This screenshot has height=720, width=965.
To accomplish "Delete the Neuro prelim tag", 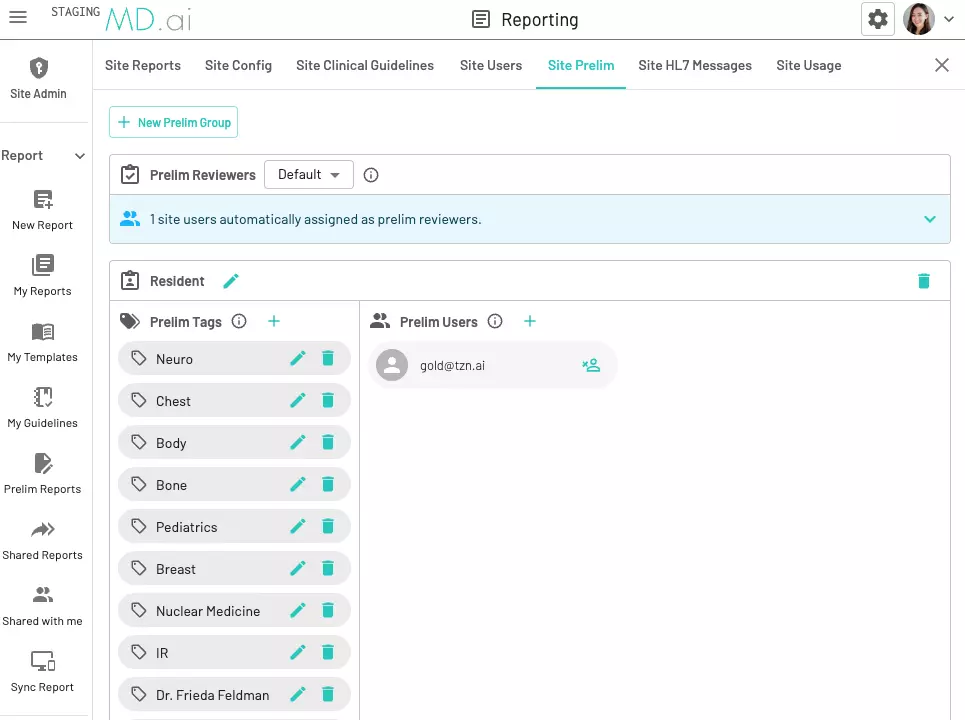I will pos(329,358).
